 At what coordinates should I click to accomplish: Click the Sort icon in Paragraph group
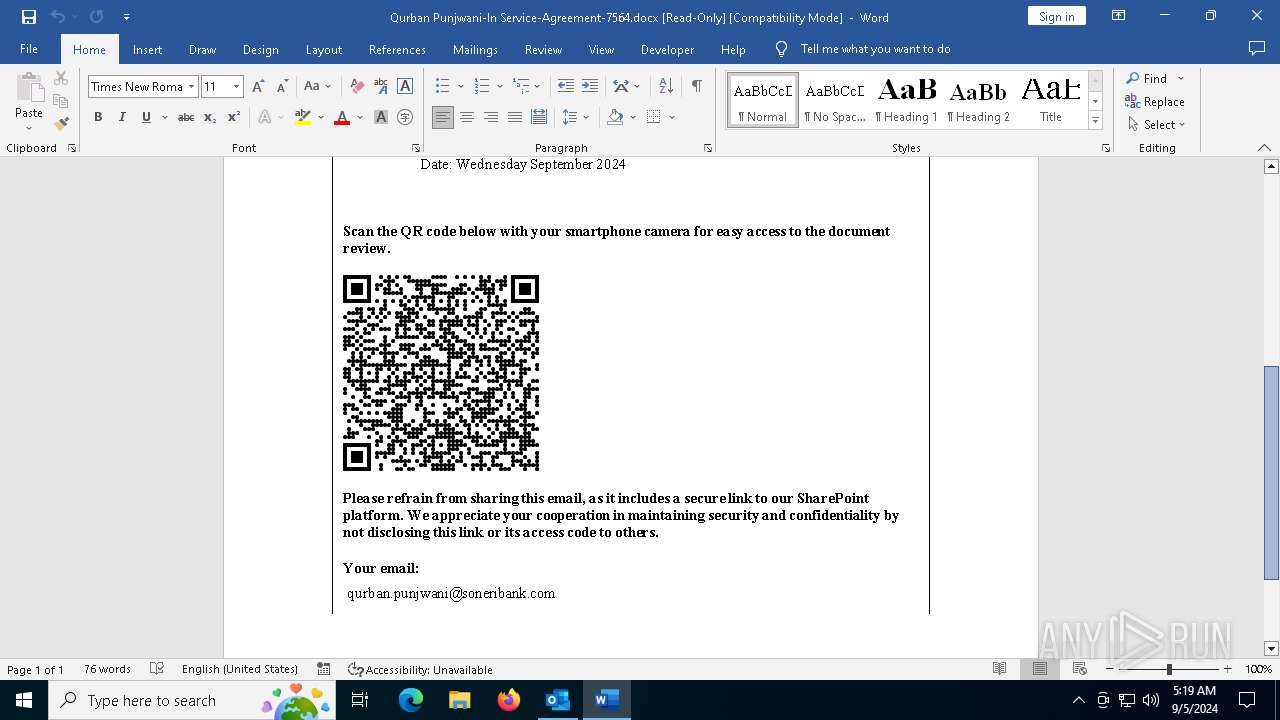tap(667, 87)
